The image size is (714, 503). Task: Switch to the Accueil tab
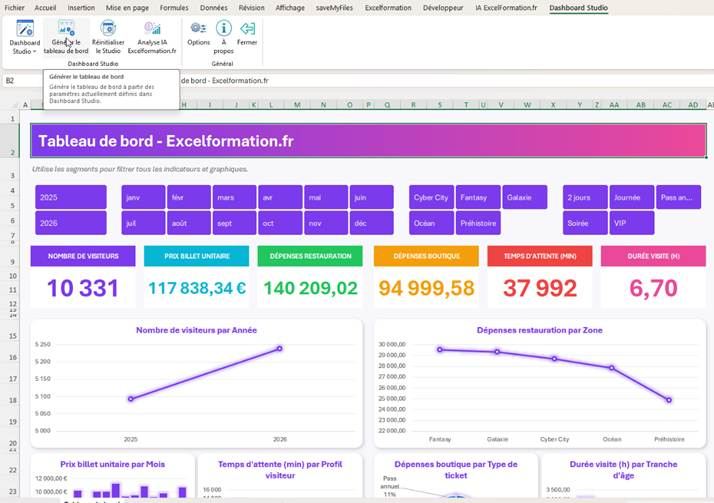45,8
